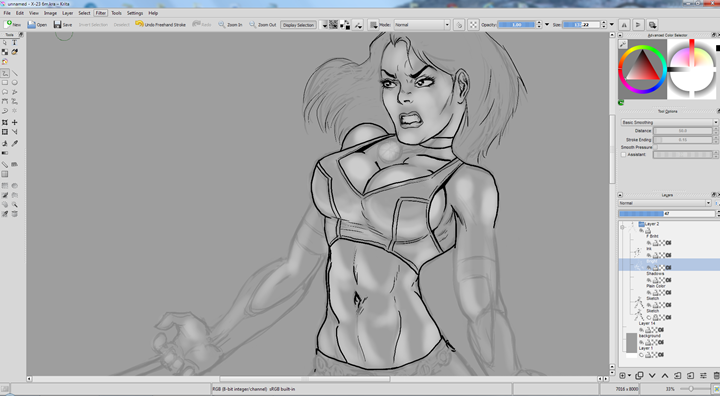This screenshot has height=396, width=720.
Task: Toggle the Smooth Pressure checkbox
Action: (656, 147)
